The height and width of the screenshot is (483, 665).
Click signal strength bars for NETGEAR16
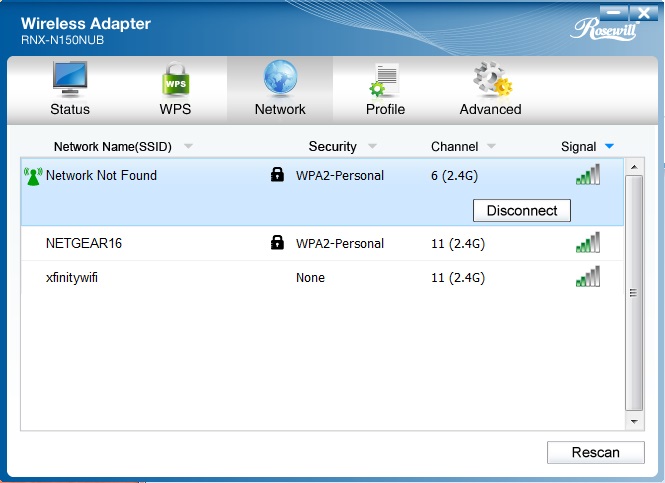pyautogui.click(x=588, y=242)
